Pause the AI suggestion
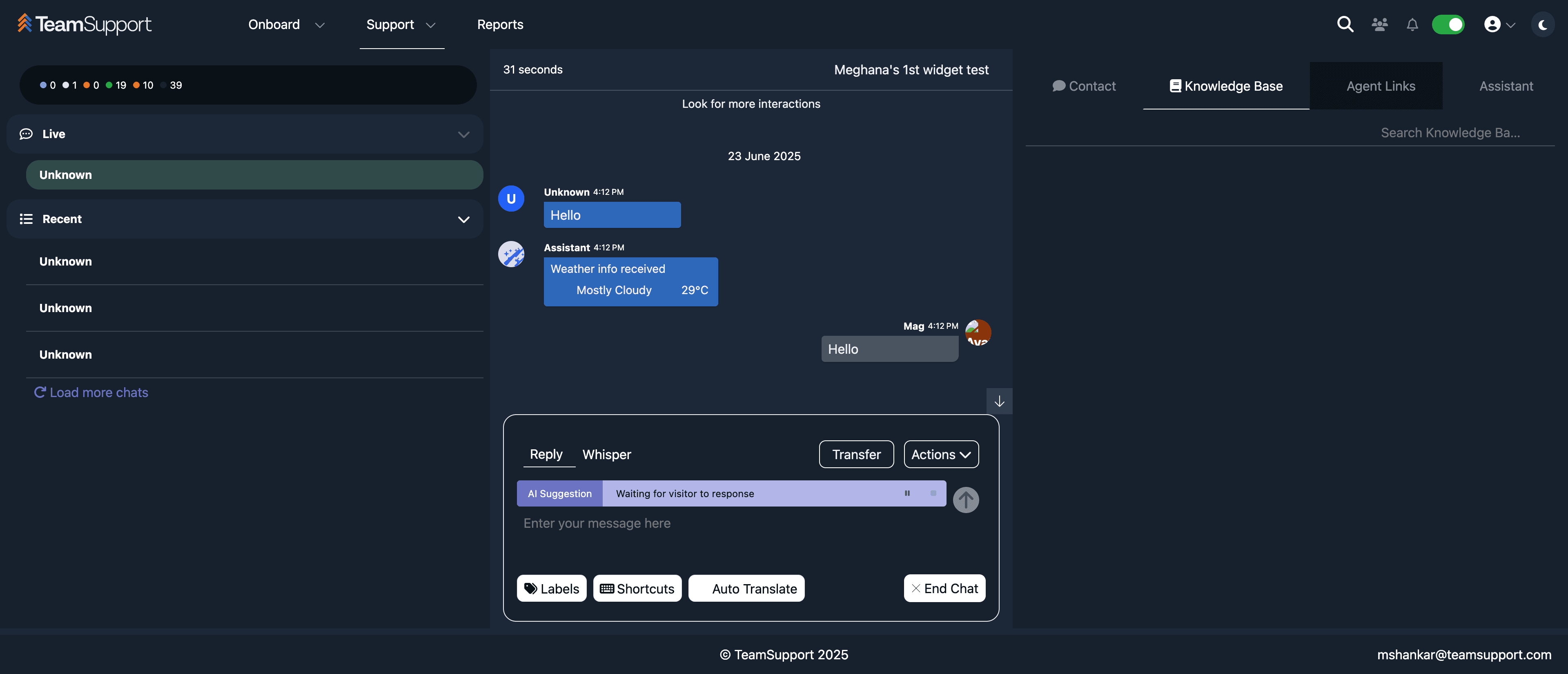Screen dimensions: 1568x674 click(x=907, y=493)
